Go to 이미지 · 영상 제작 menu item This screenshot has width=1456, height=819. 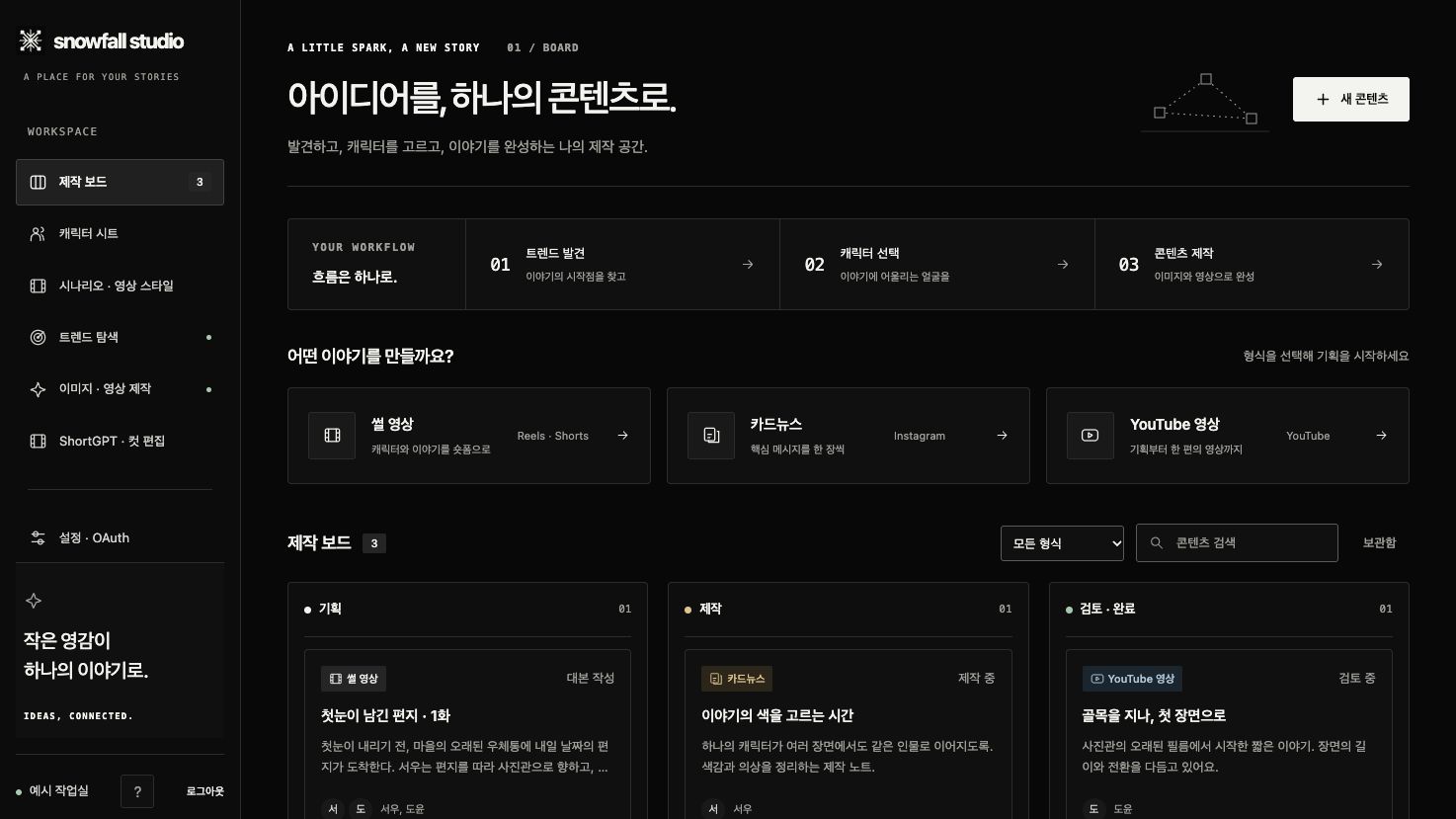coord(120,389)
